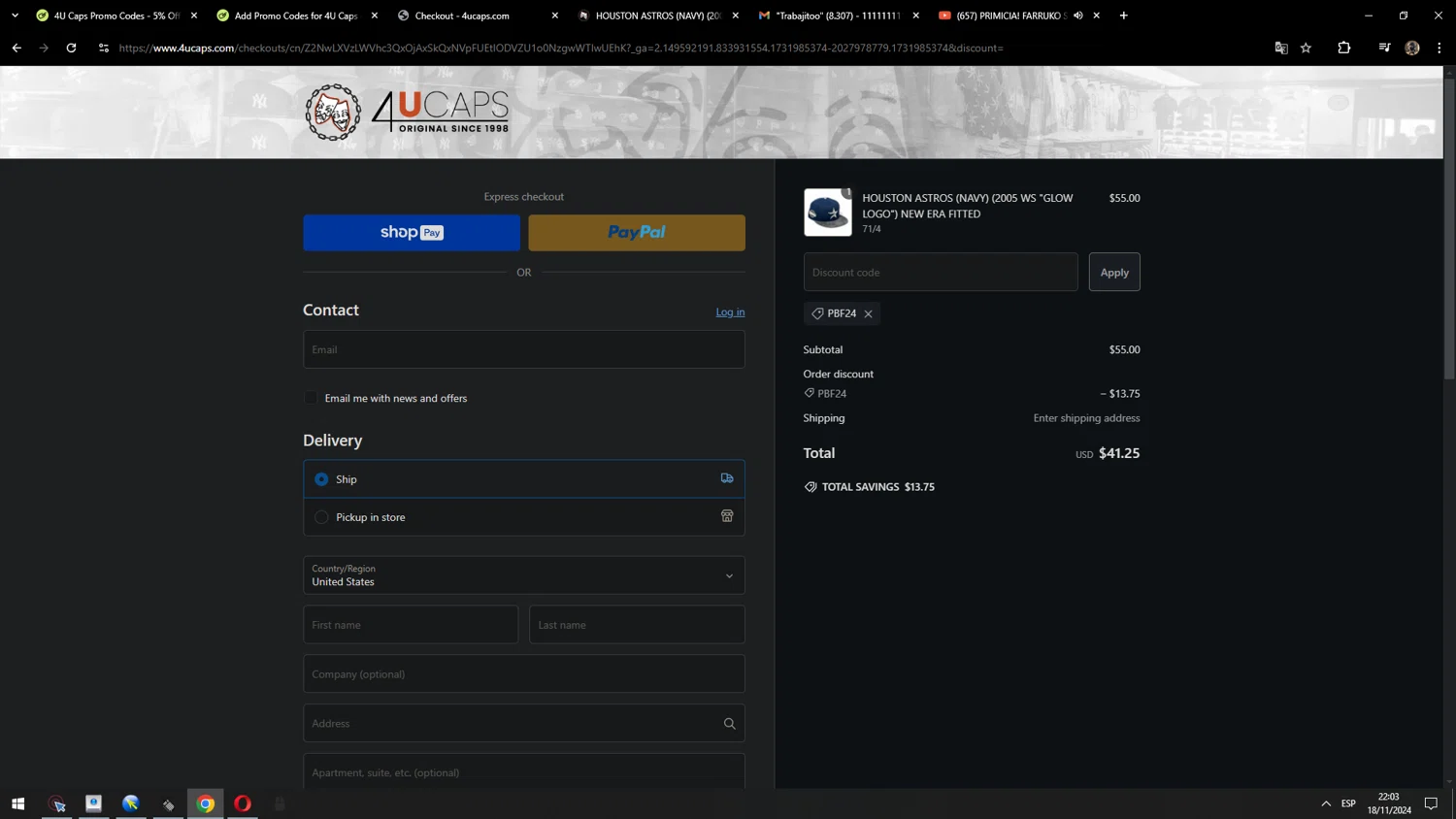1456x819 pixels.
Task: Open the browser extensions puzzle icon
Action: 1343,48
